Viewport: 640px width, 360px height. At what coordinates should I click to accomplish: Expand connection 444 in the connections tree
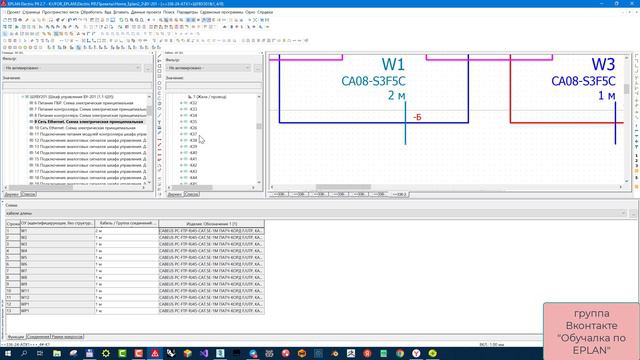click(181, 178)
